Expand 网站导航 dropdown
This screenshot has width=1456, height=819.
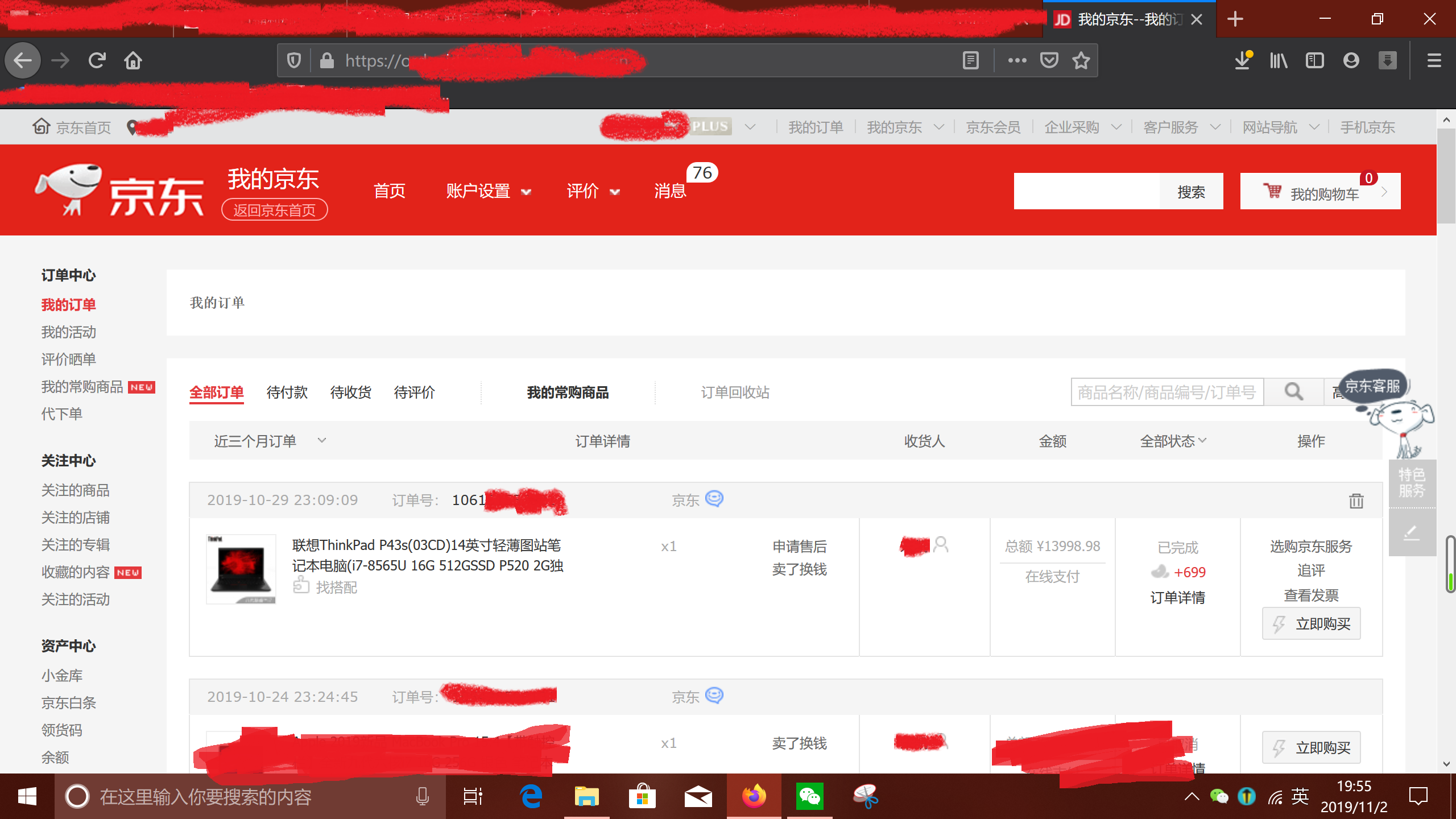tap(1314, 127)
